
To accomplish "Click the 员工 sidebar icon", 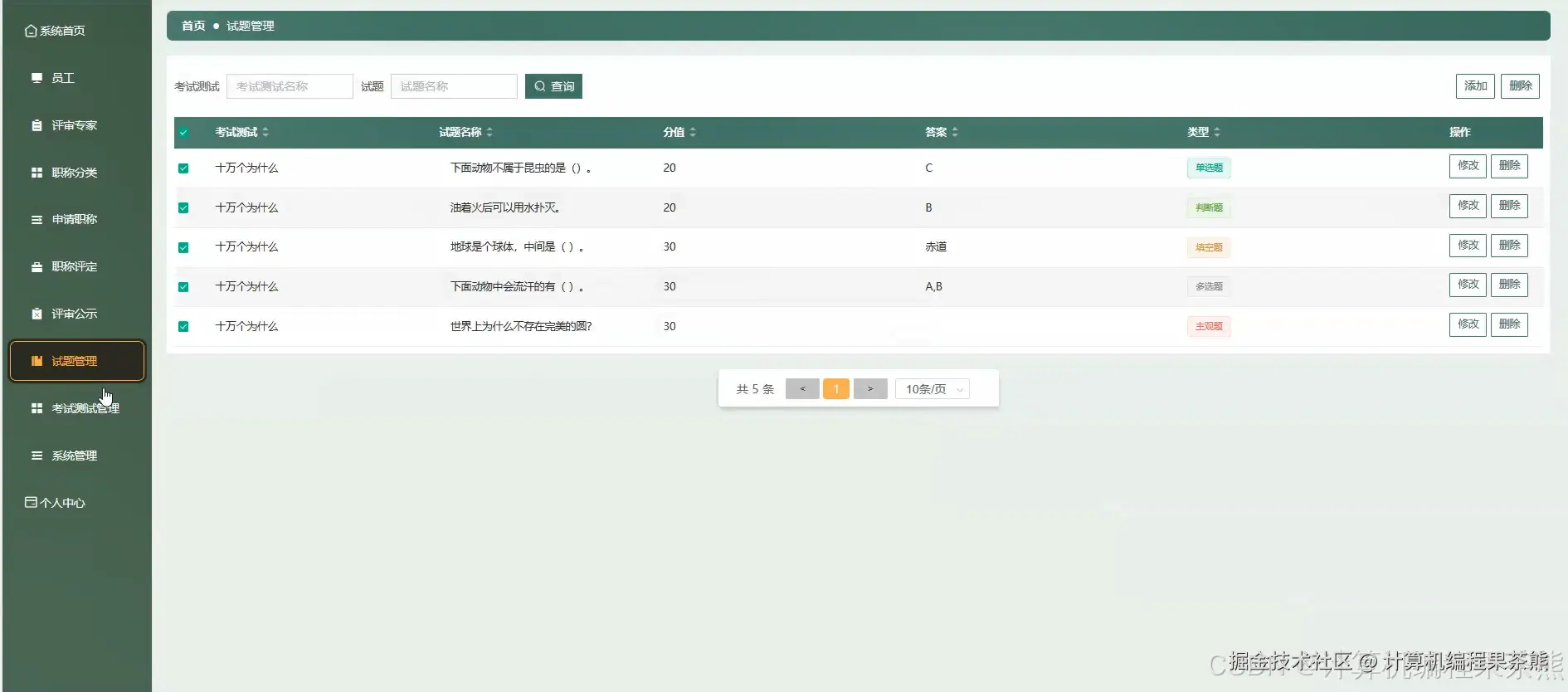I will click(x=37, y=78).
